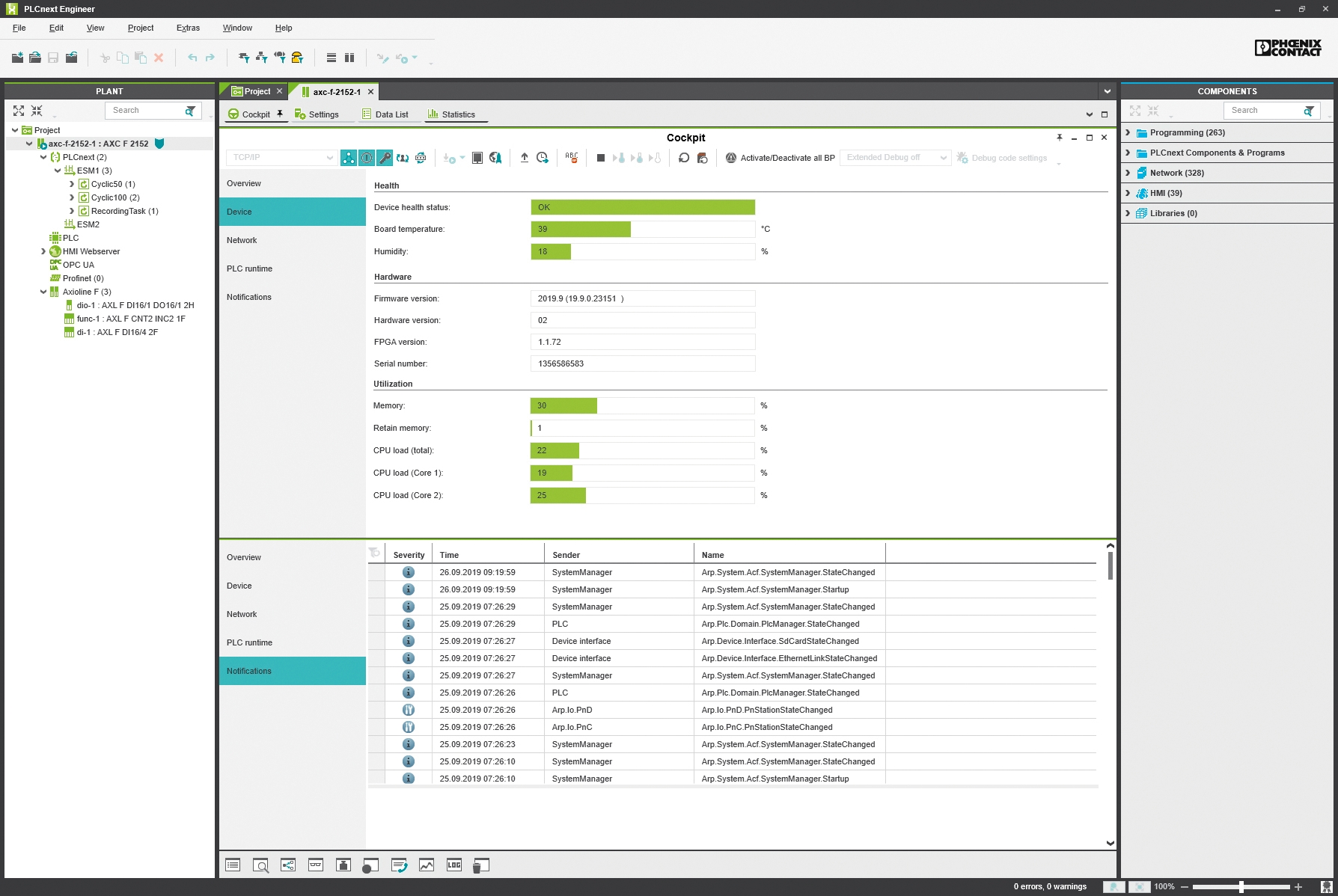Collapse the Axioline F (3) tree node
The width and height of the screenshot is (1338, 896).
tap(43, 292)
